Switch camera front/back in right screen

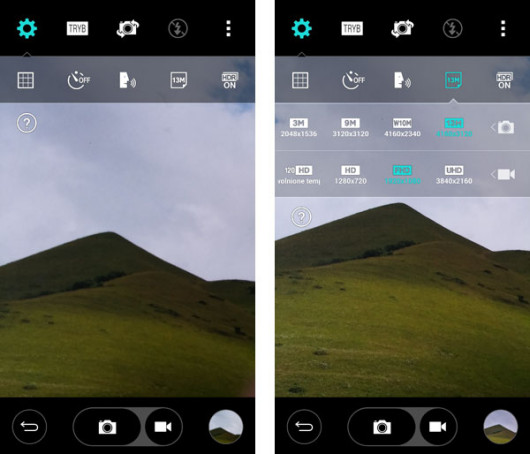click(402, 28)
